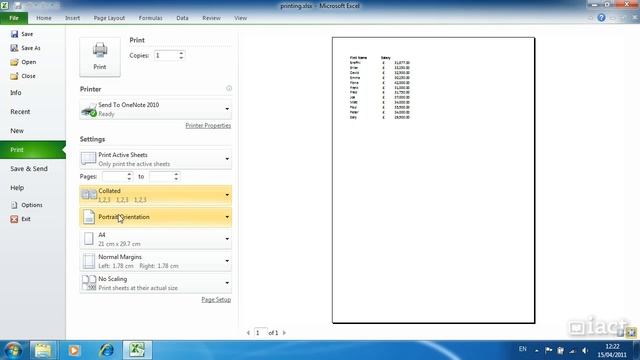Increase the Pages from value
The height and width of the screenshot is (360, 640).
tap(129, 174)
